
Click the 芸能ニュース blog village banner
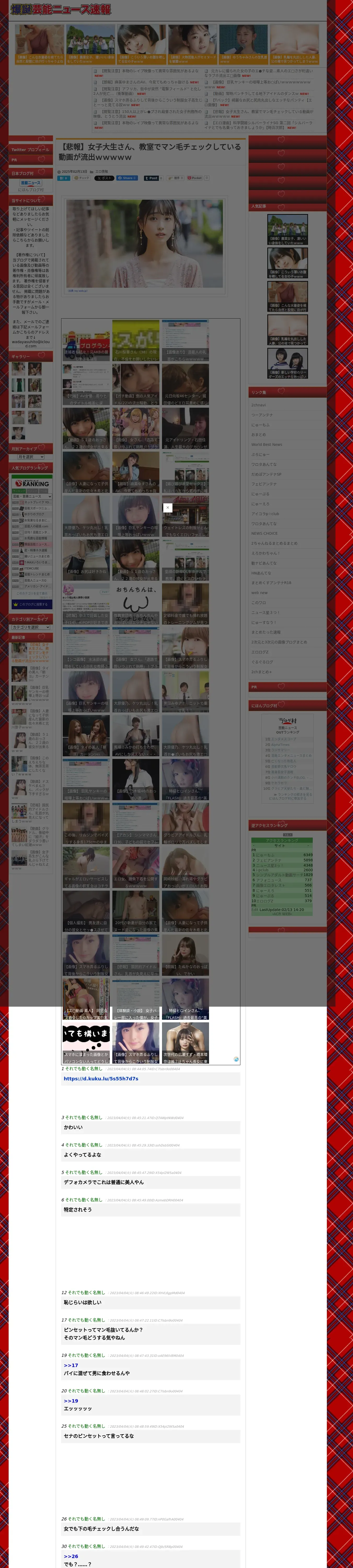[31, 183]
